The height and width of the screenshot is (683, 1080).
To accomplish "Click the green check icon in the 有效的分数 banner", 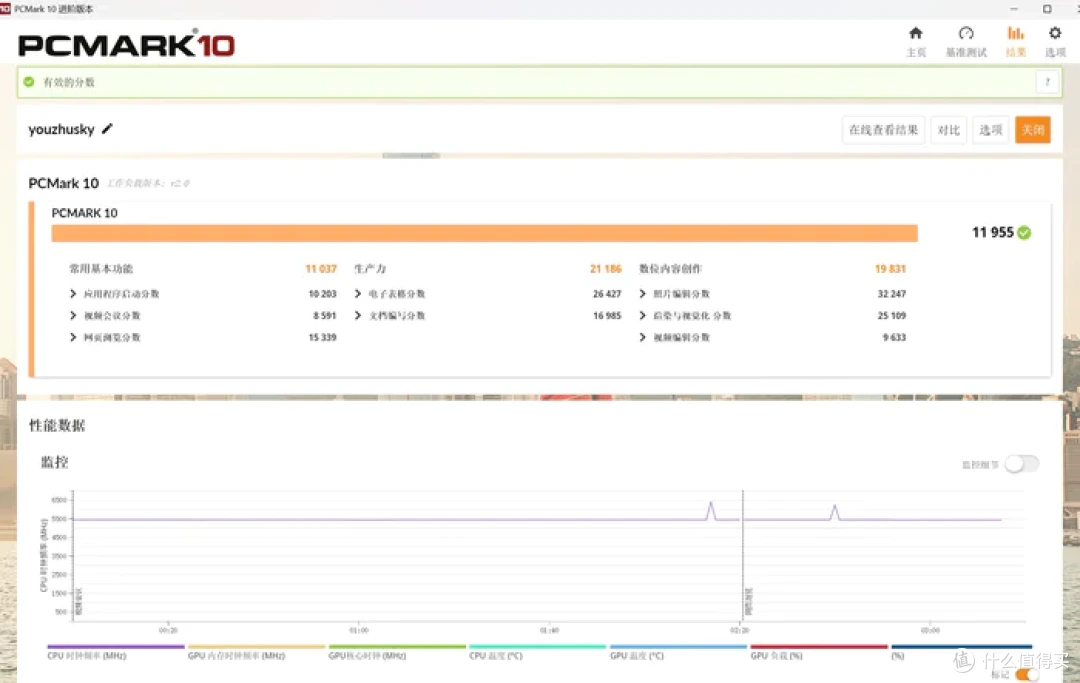I will pos(29,82).
